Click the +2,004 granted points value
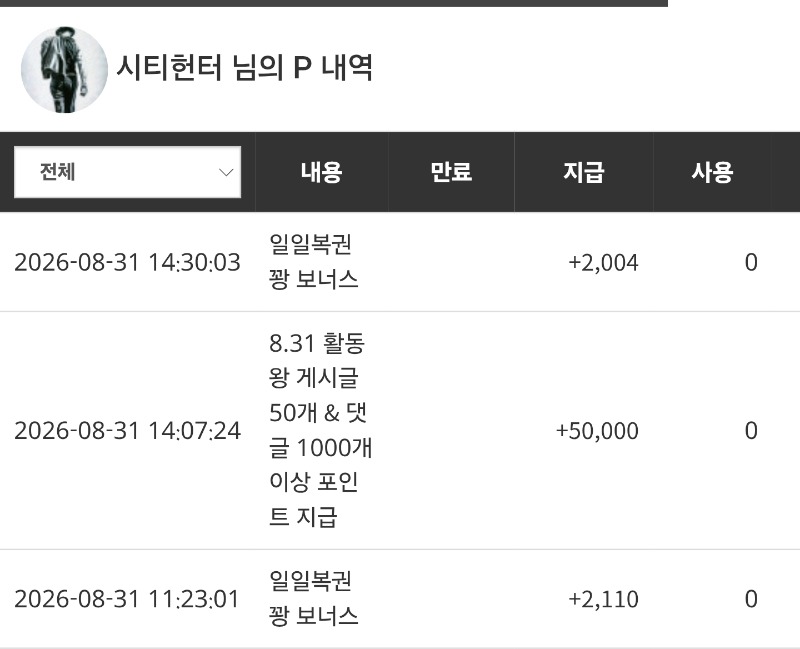800x649 pixels. (x=603, y=263)
